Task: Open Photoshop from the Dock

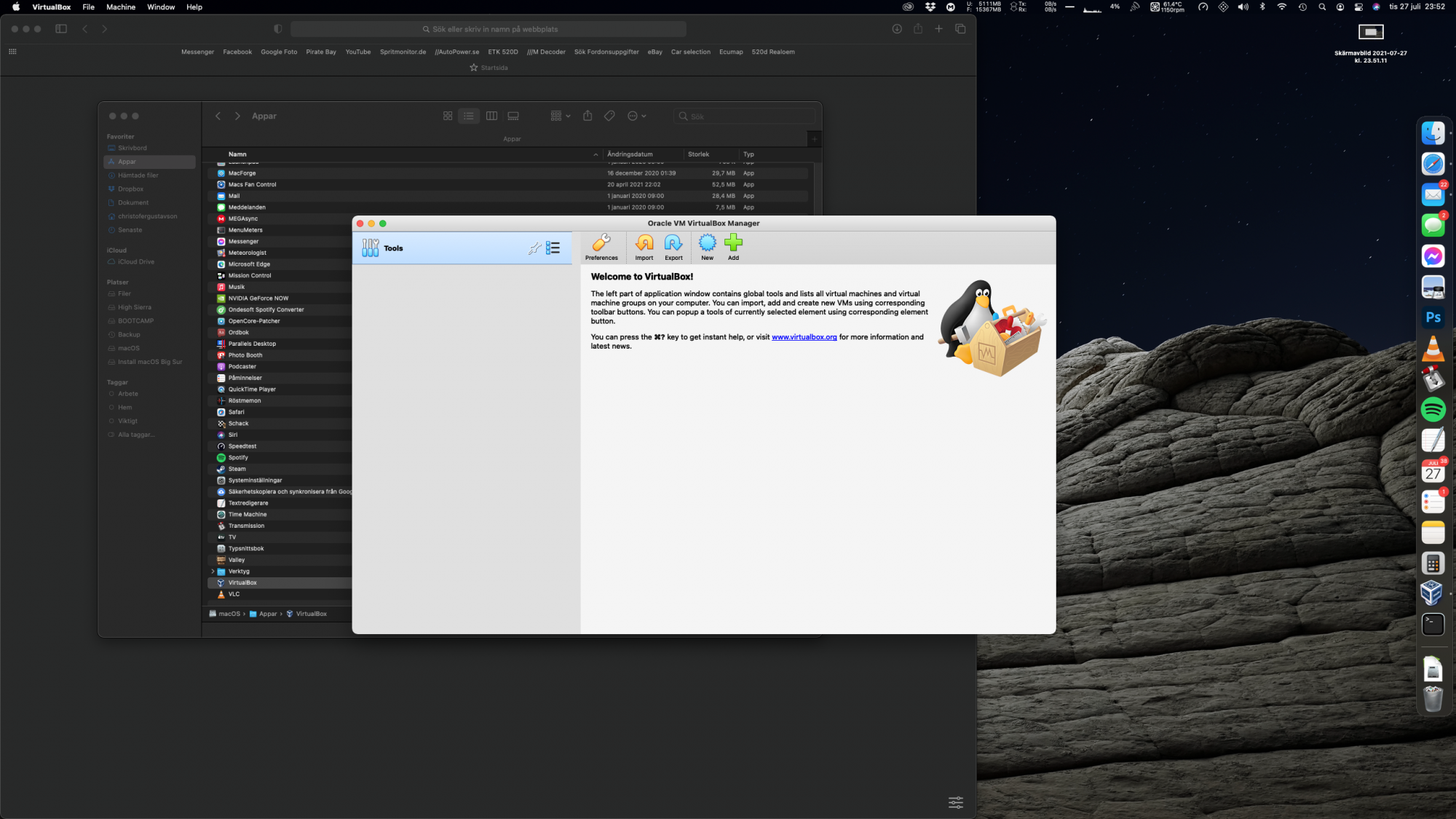Action: 1433,318
